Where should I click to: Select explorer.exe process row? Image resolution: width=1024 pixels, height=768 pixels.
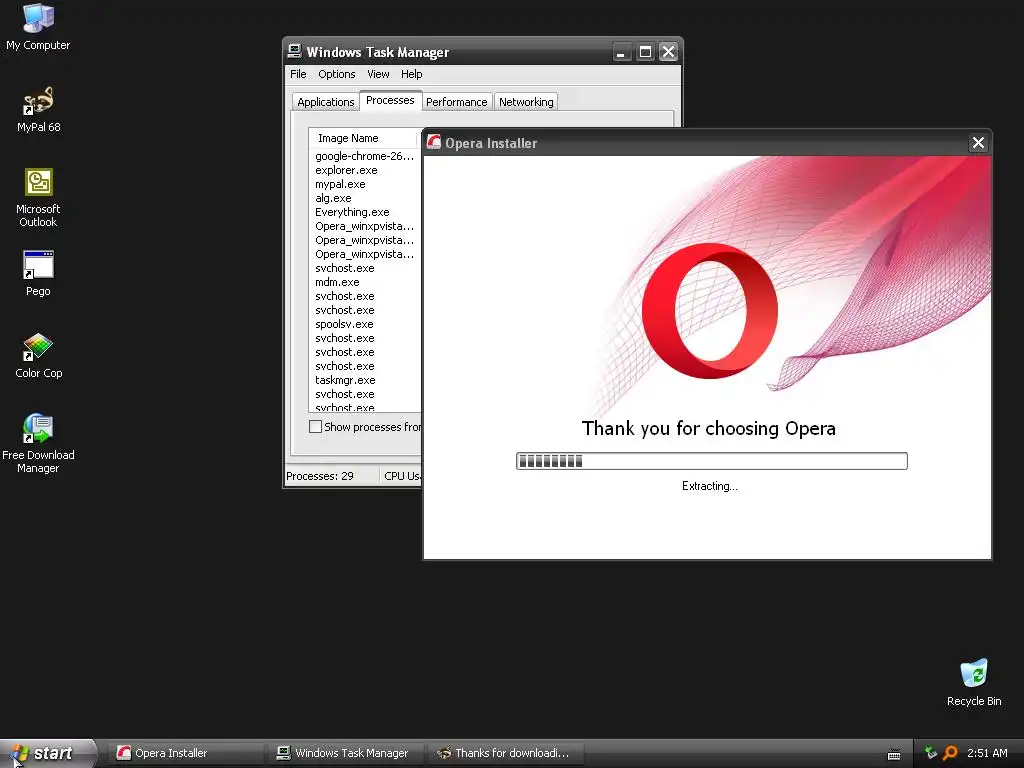tap(364, 170)
